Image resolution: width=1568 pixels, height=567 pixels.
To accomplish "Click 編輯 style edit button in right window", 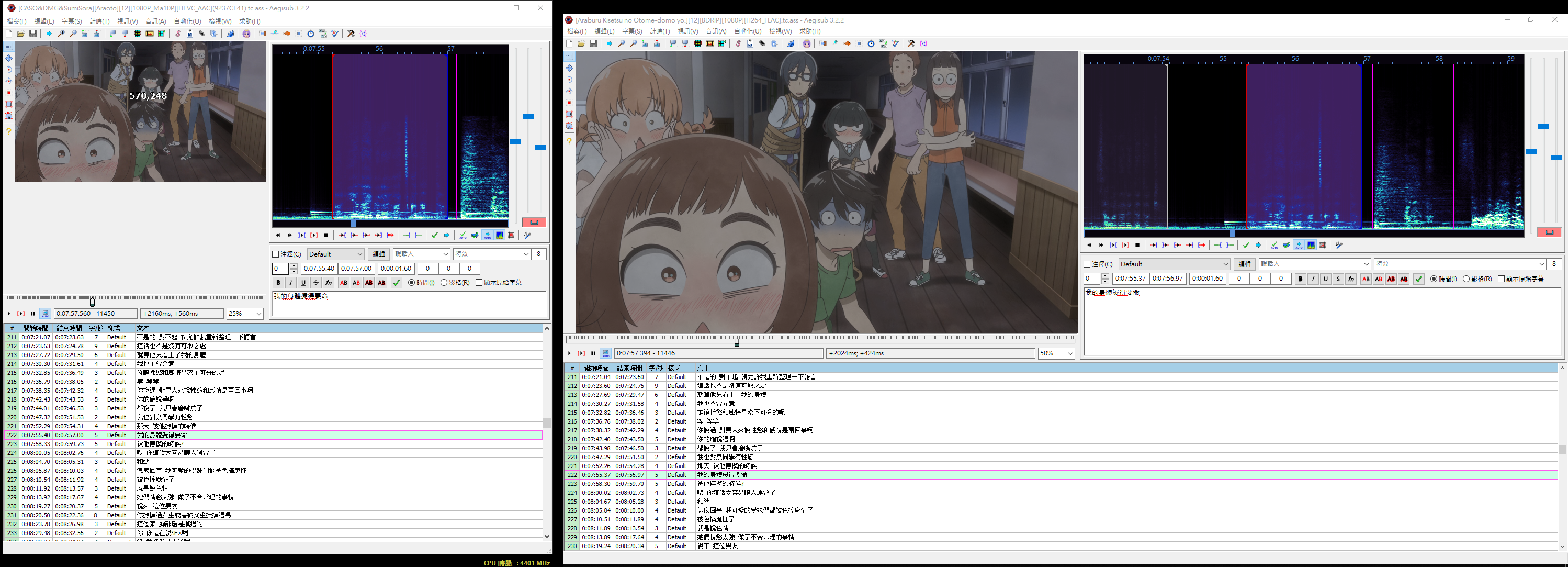I will point(1244,264).
